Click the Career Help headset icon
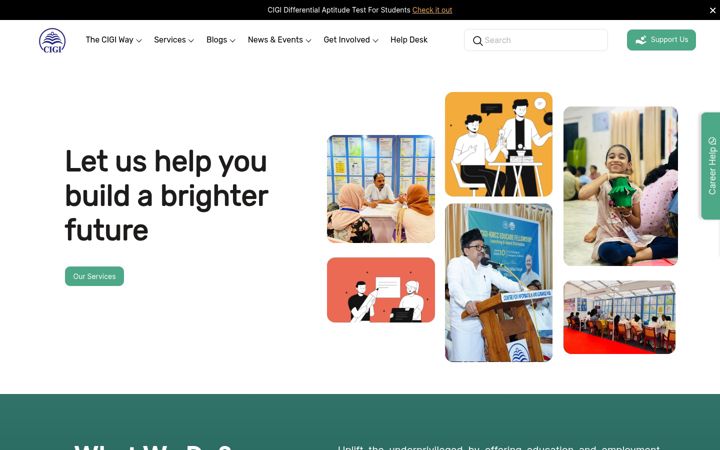This screenshot has height=450, width=720. click(x=712, y=141)
